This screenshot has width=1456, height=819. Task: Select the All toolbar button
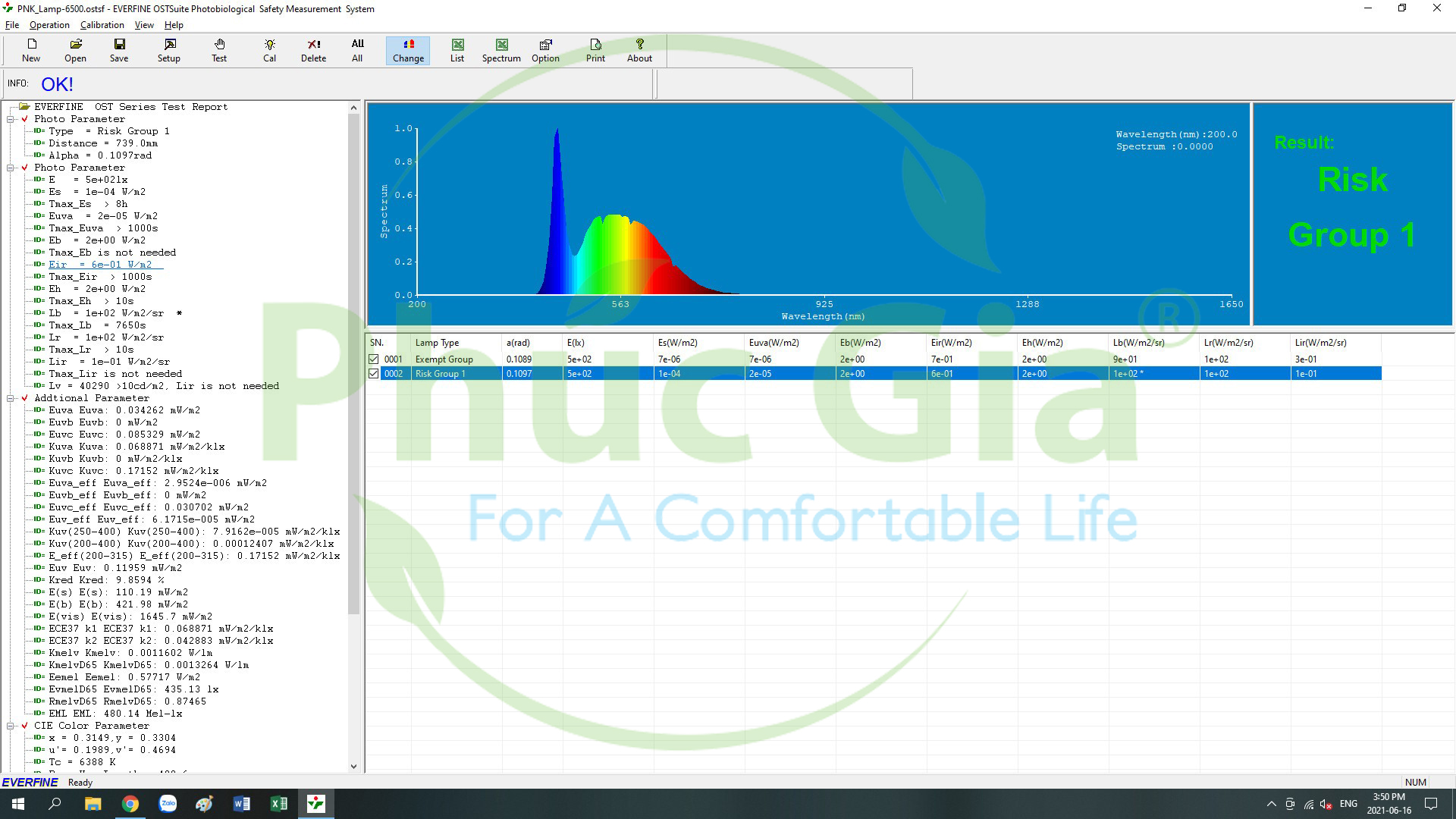click(x=357, y=50)
